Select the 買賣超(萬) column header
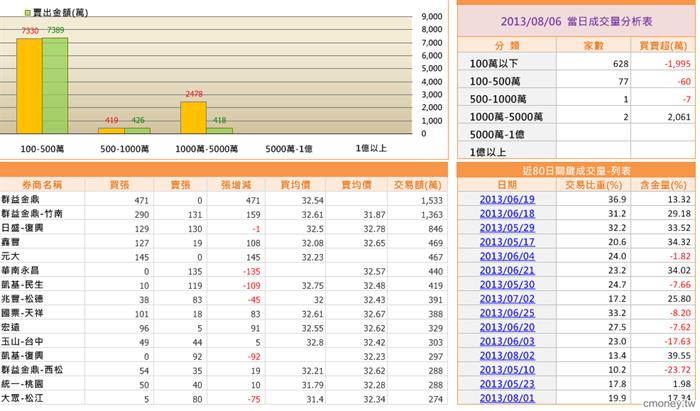700x411 pixels. pos(663,46)
